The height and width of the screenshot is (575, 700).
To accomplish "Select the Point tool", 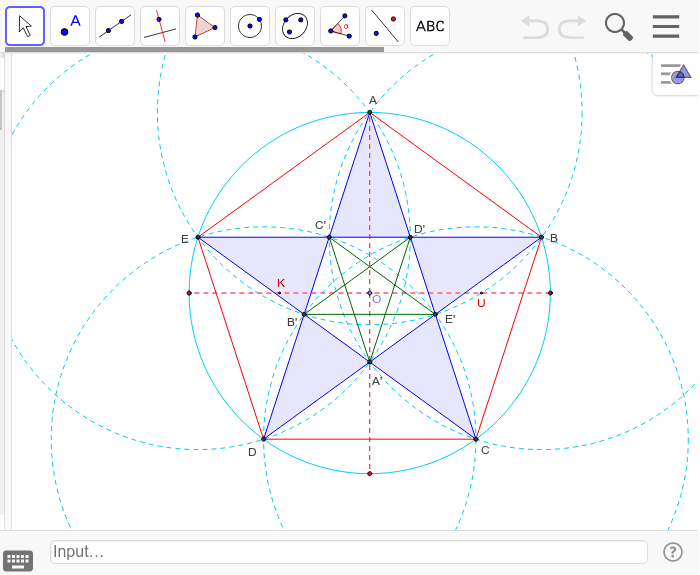I will pyautogui.click(x=70, y=26).
